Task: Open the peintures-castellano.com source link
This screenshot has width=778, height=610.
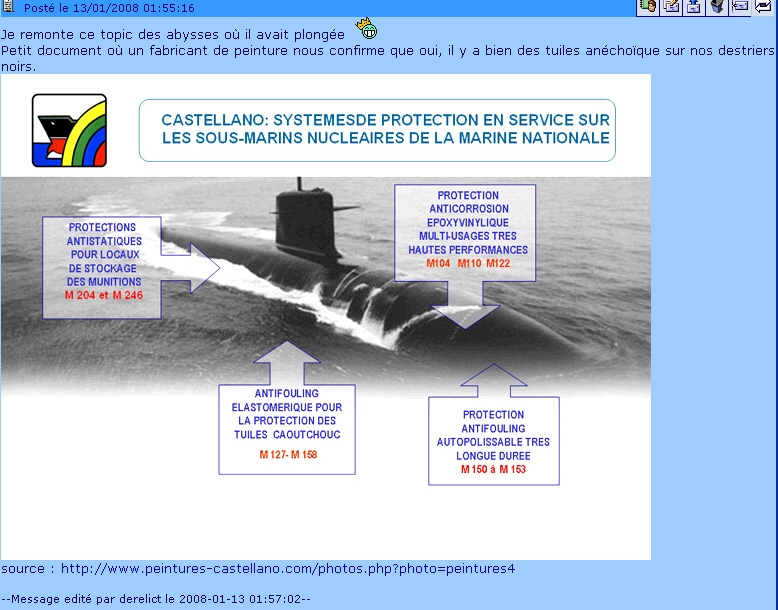Action: pyautogui.click(x=288, y=569)
